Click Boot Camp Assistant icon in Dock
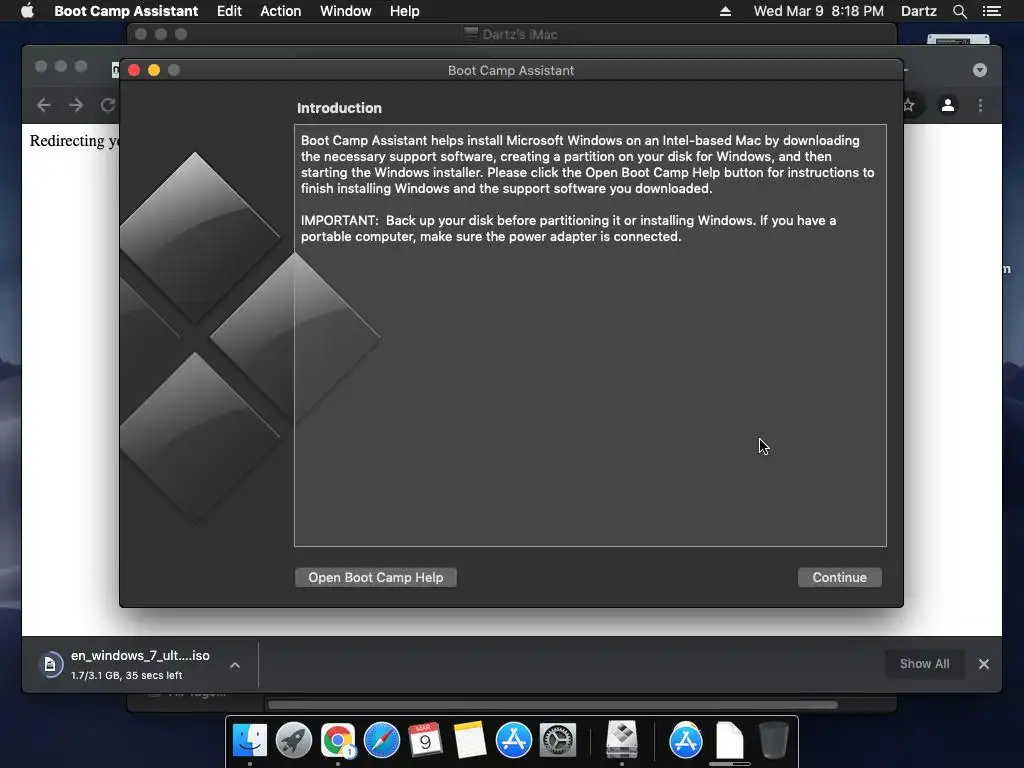Image resolution: width=1024 pixels, height=768 pixels. point(622,739)
